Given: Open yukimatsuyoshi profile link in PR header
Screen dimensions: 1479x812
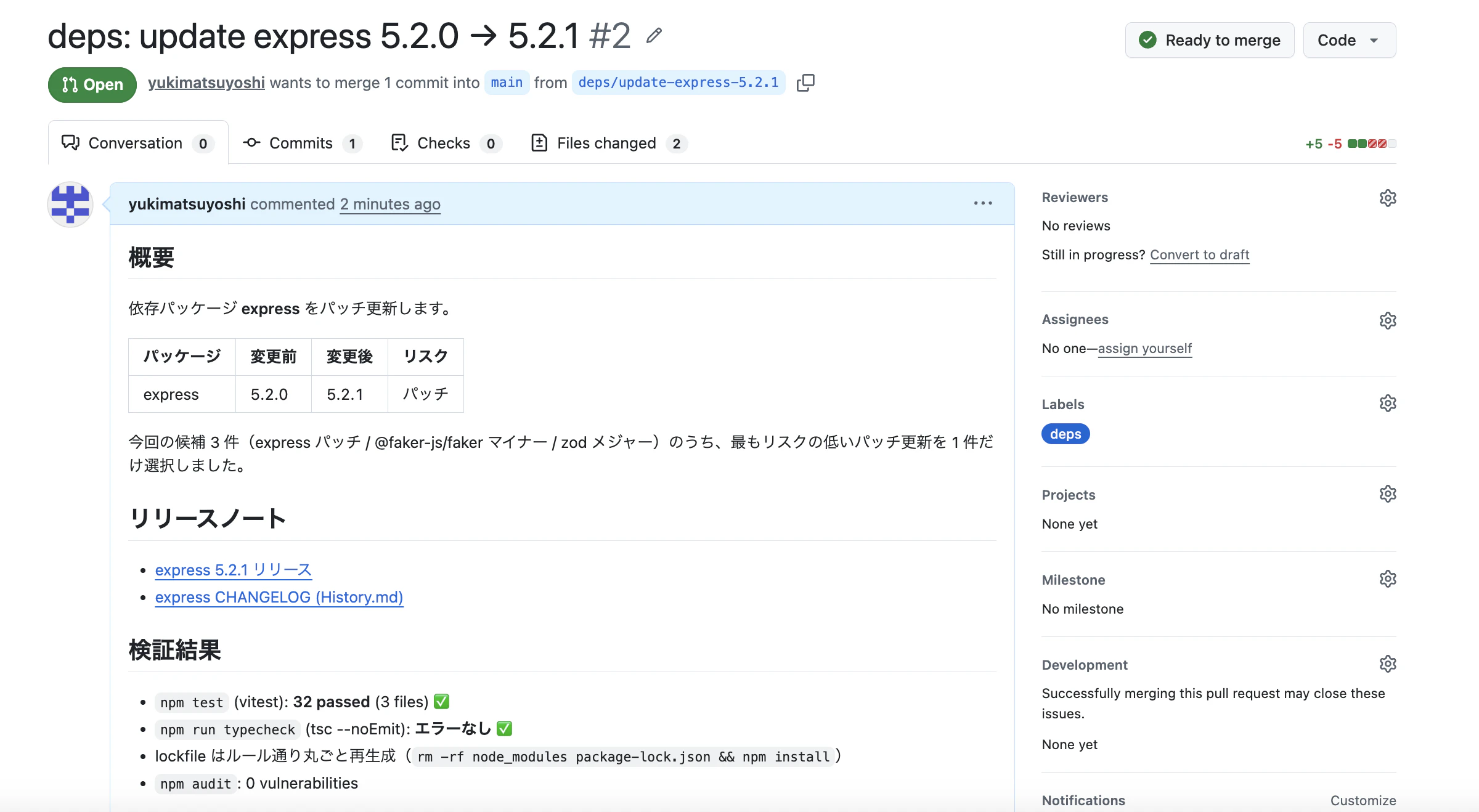Looking at the screenshot, I should pos(206,83).
